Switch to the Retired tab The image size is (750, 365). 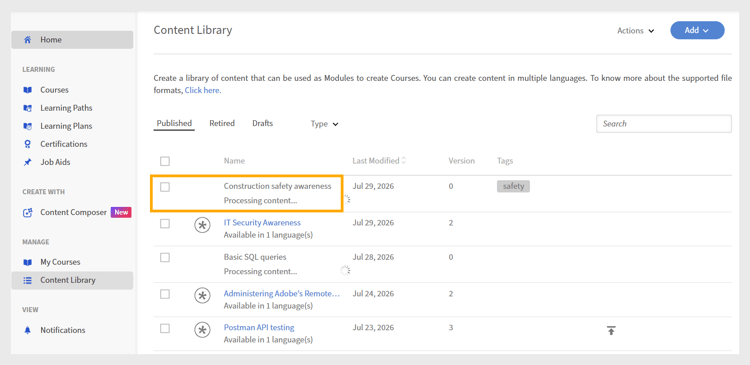[x=222, y=123]
